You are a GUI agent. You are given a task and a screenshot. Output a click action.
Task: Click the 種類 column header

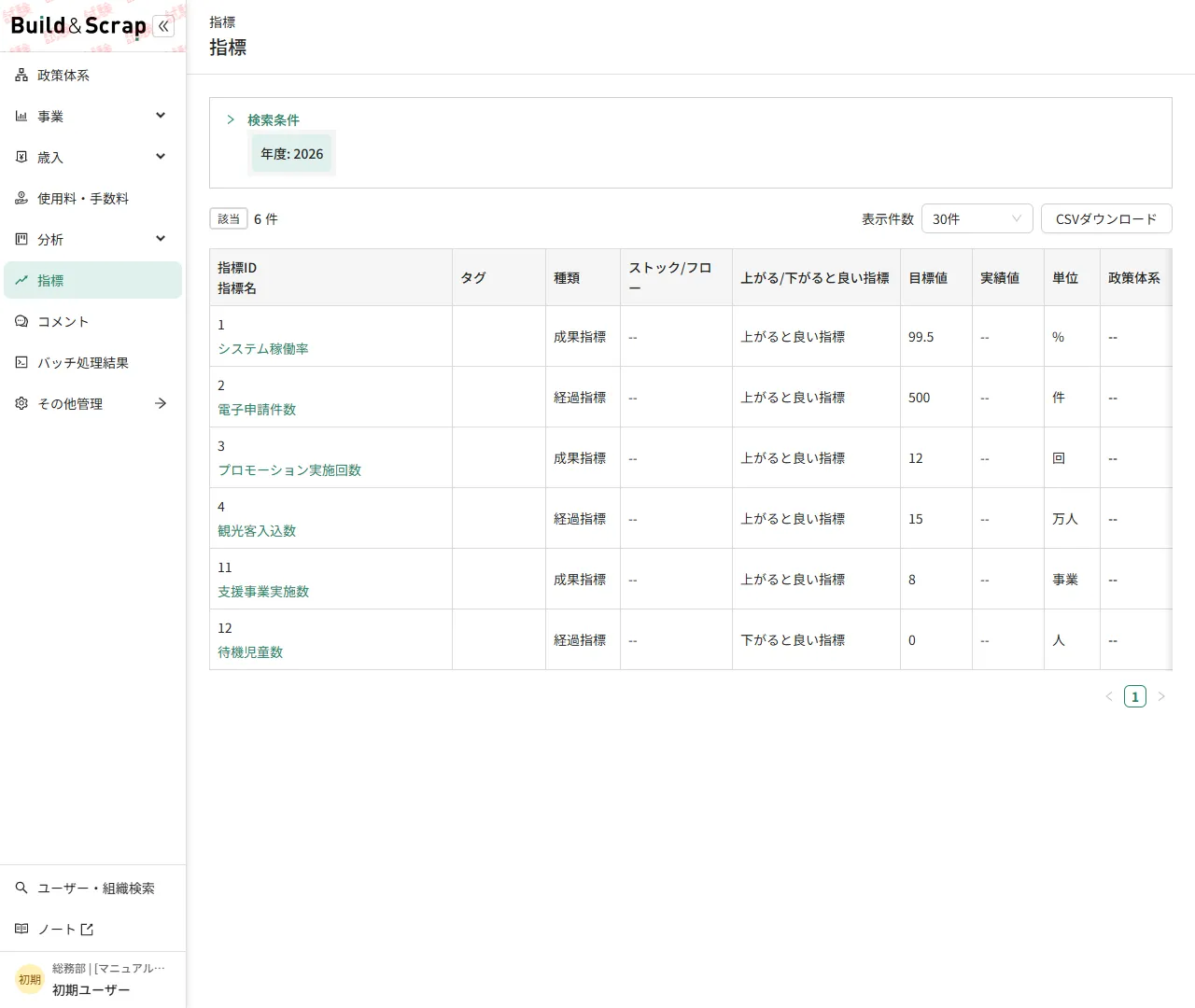583,277
